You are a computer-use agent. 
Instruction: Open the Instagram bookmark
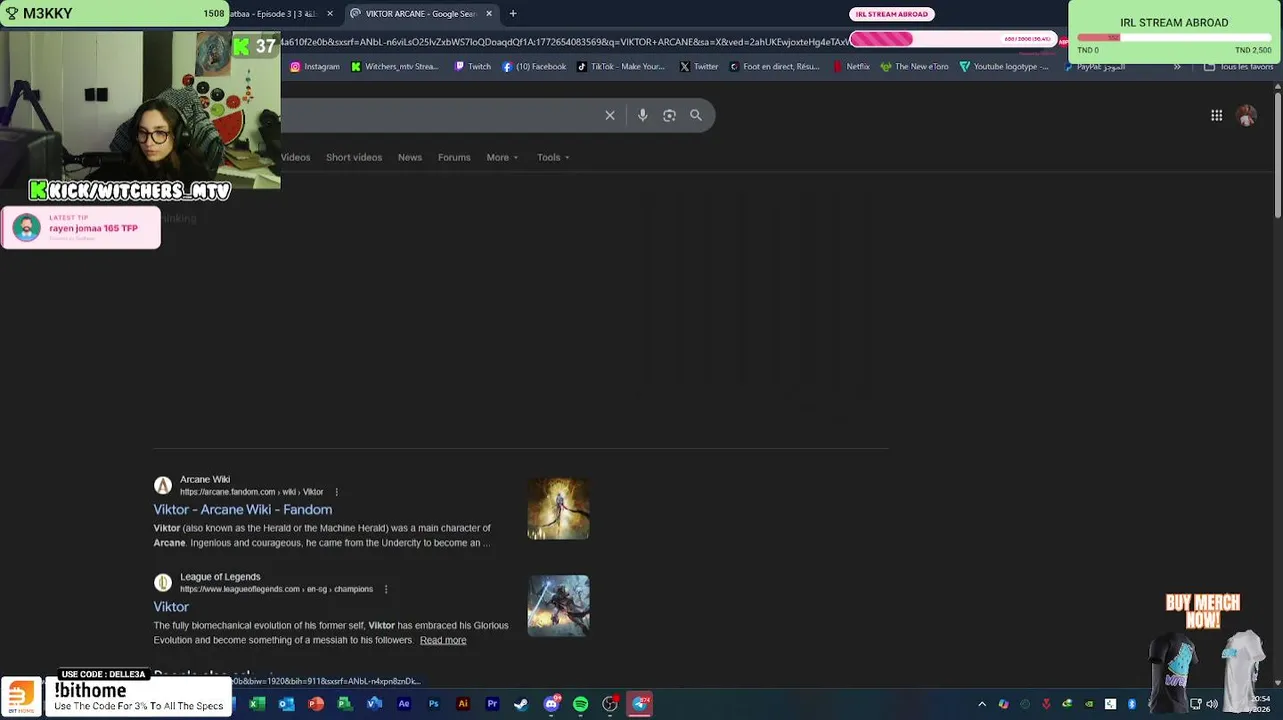point(315,67)
